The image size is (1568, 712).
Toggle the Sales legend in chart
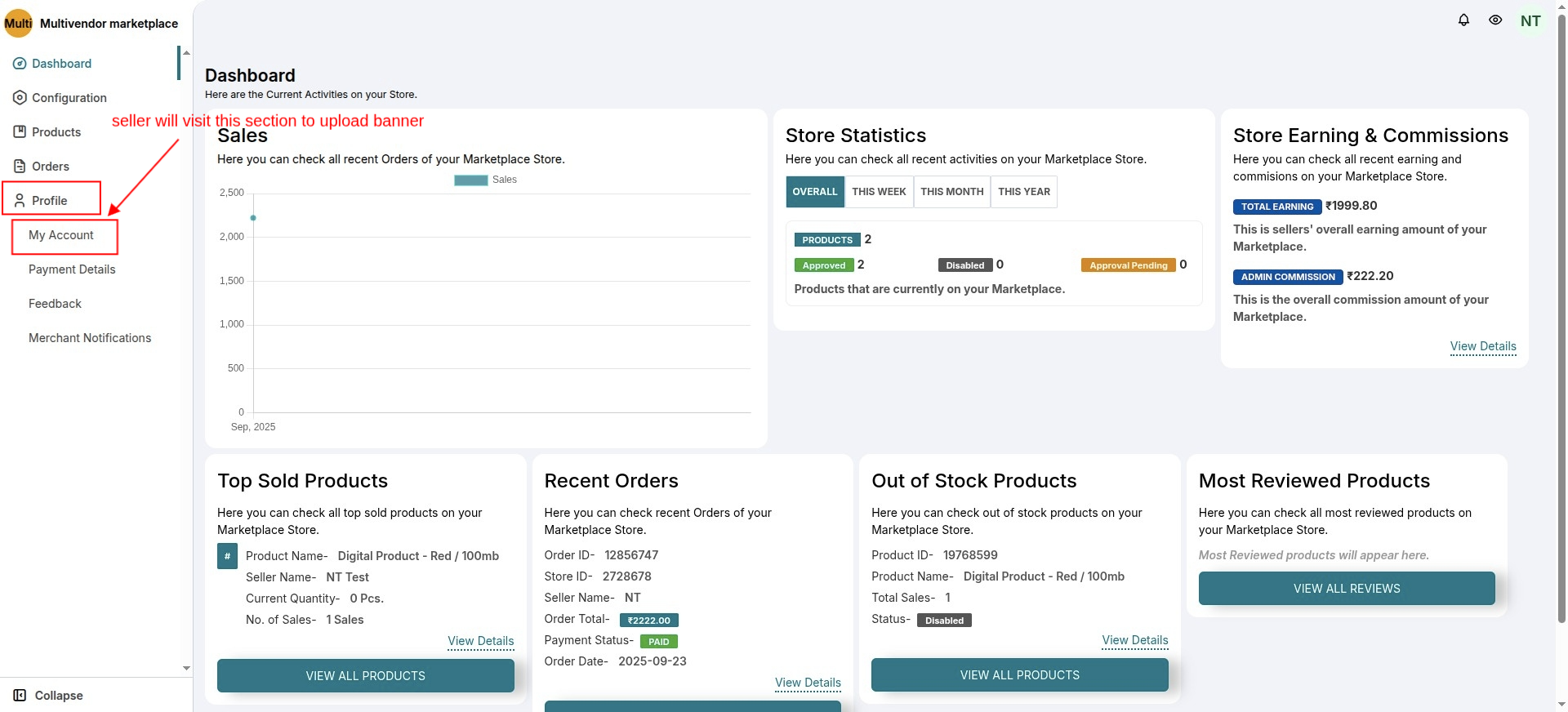click(485, 180)
